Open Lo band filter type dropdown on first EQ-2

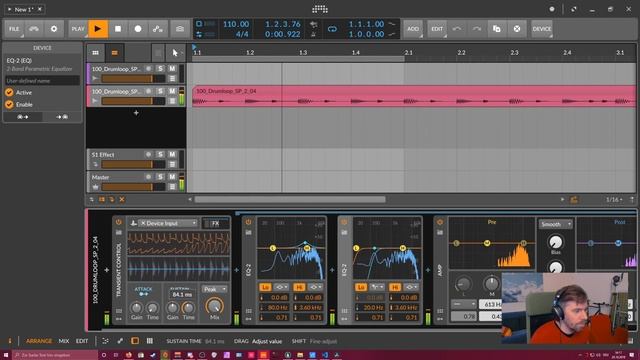[282, 287]
